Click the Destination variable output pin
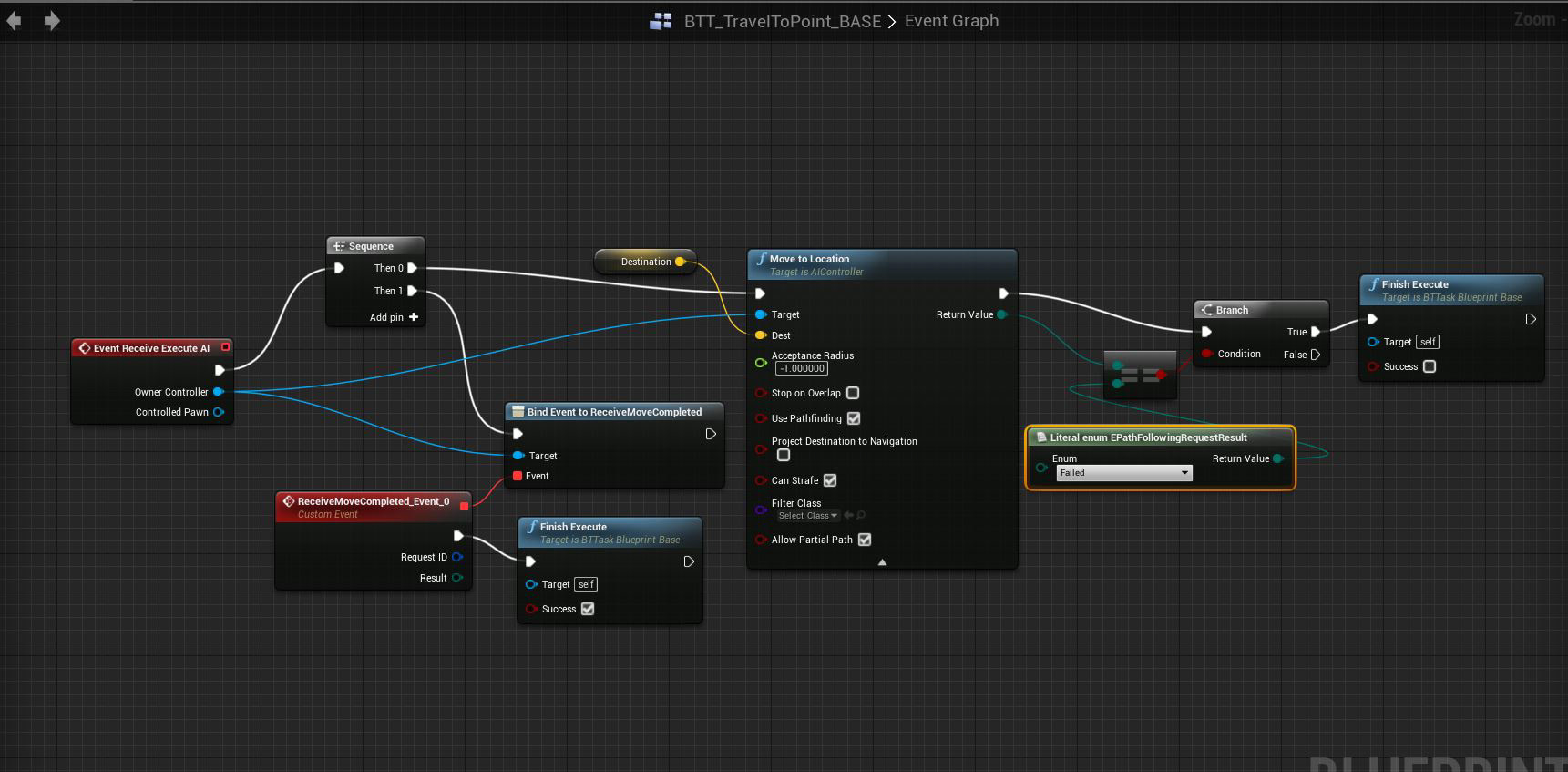1568x772 pixels. 680,262
